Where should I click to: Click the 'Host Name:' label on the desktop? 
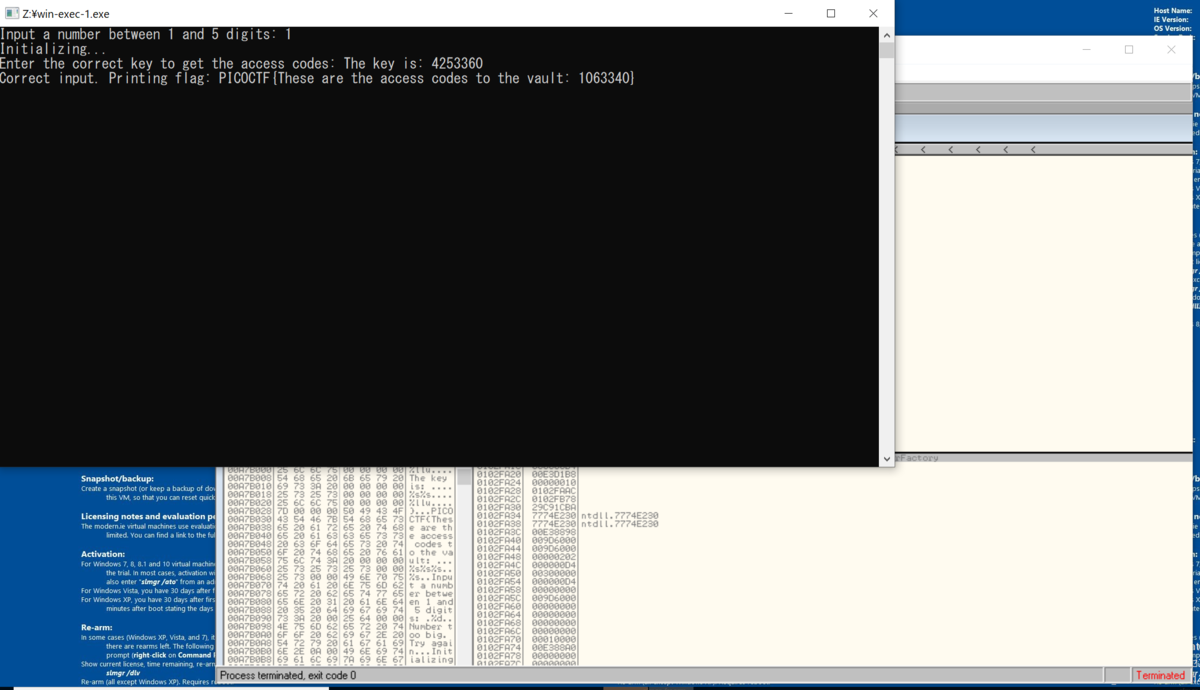(x=1171, y=11)
